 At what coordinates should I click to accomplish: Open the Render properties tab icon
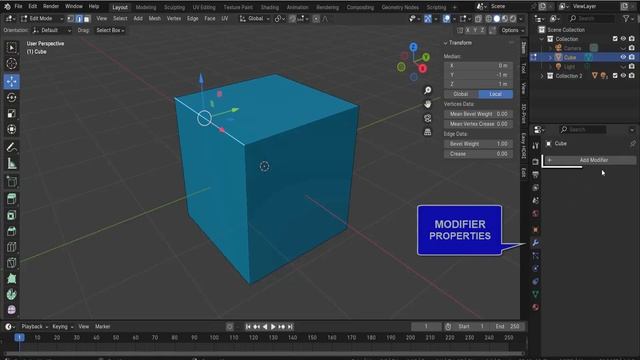click(x=536, y=162)
